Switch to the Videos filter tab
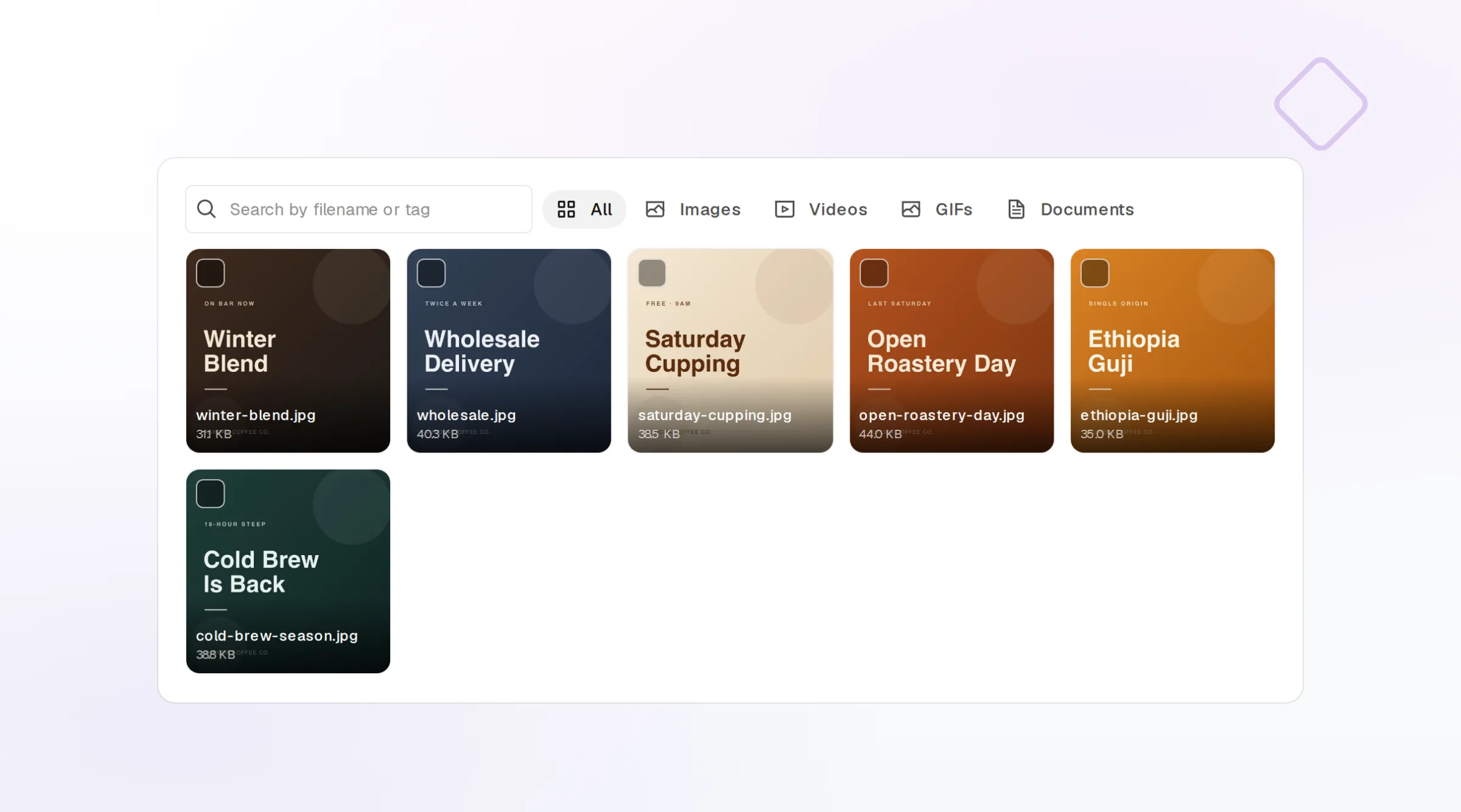 click(821, 209)
